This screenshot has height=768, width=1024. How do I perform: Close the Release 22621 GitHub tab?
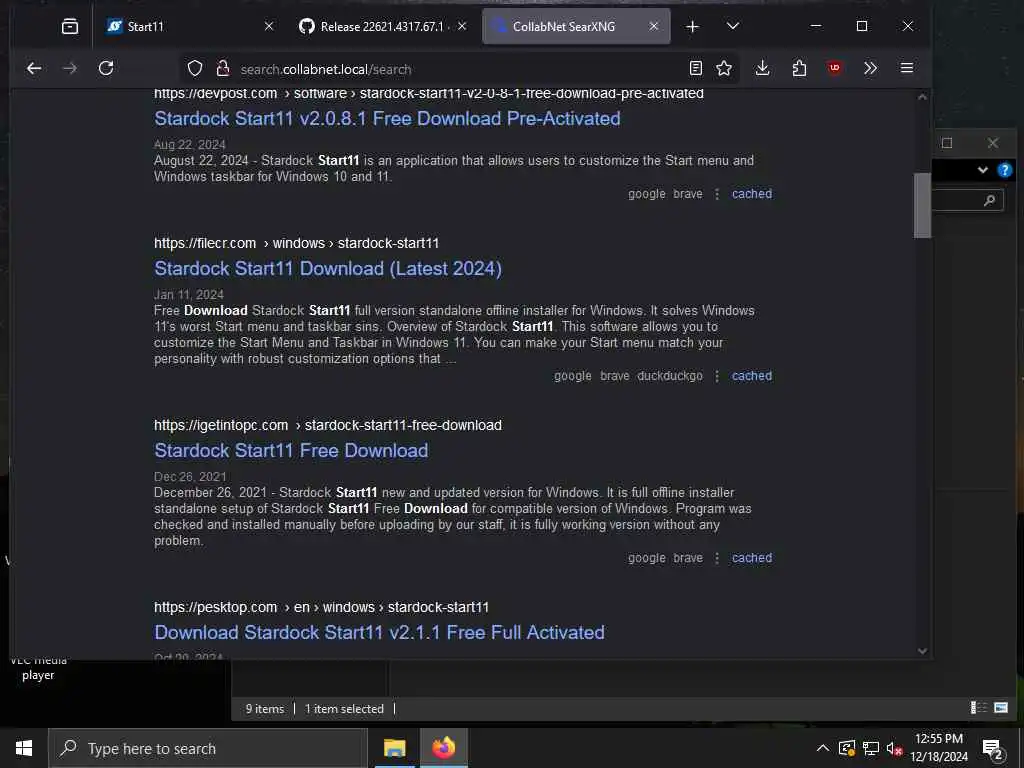[x=462, y=26]
